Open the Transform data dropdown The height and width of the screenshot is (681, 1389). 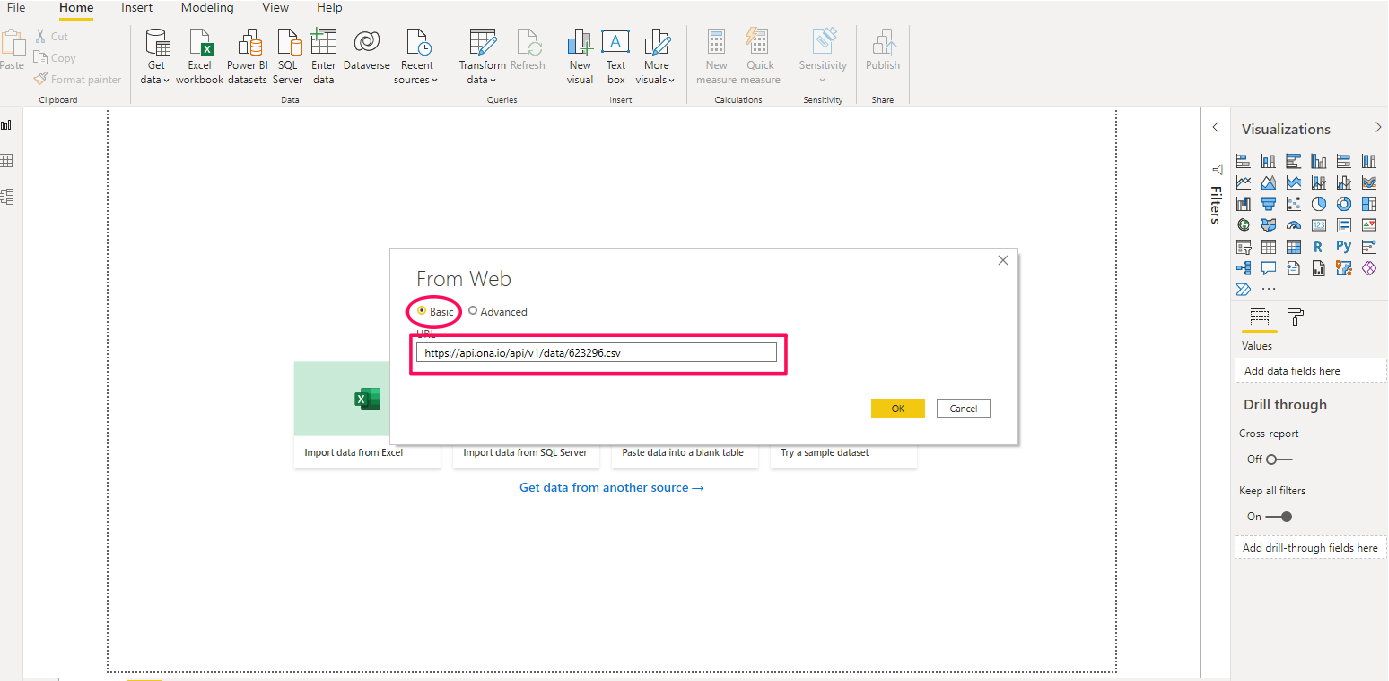(481, 57)
